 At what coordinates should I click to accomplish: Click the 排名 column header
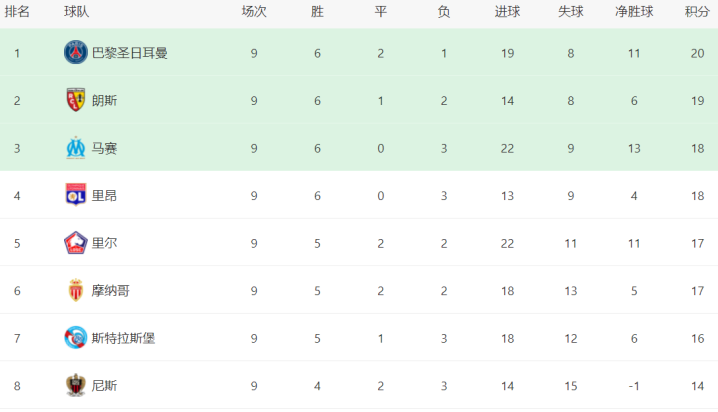pyautogui.click(x=17, y=12)
